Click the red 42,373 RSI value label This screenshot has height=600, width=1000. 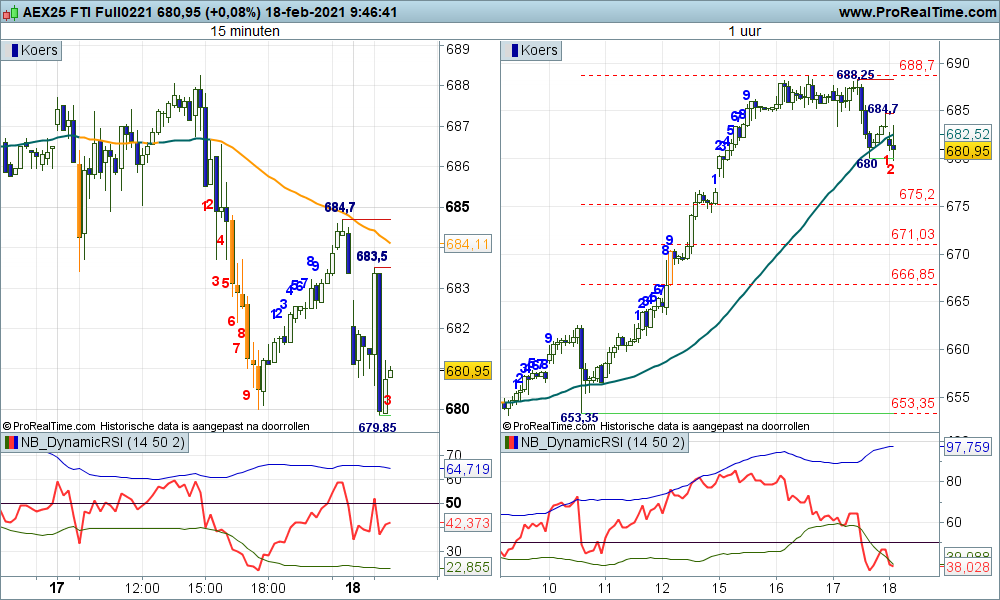[467, 523]
